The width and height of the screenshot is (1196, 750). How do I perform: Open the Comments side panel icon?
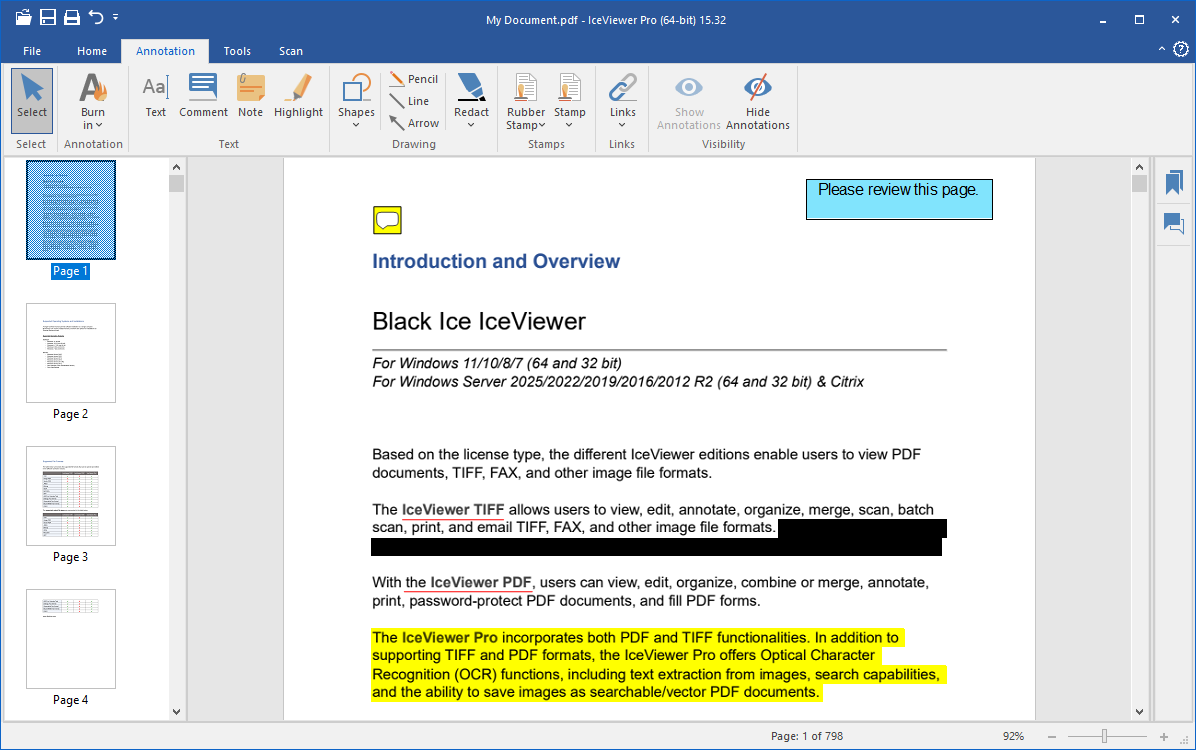(x=1174, y=224)
